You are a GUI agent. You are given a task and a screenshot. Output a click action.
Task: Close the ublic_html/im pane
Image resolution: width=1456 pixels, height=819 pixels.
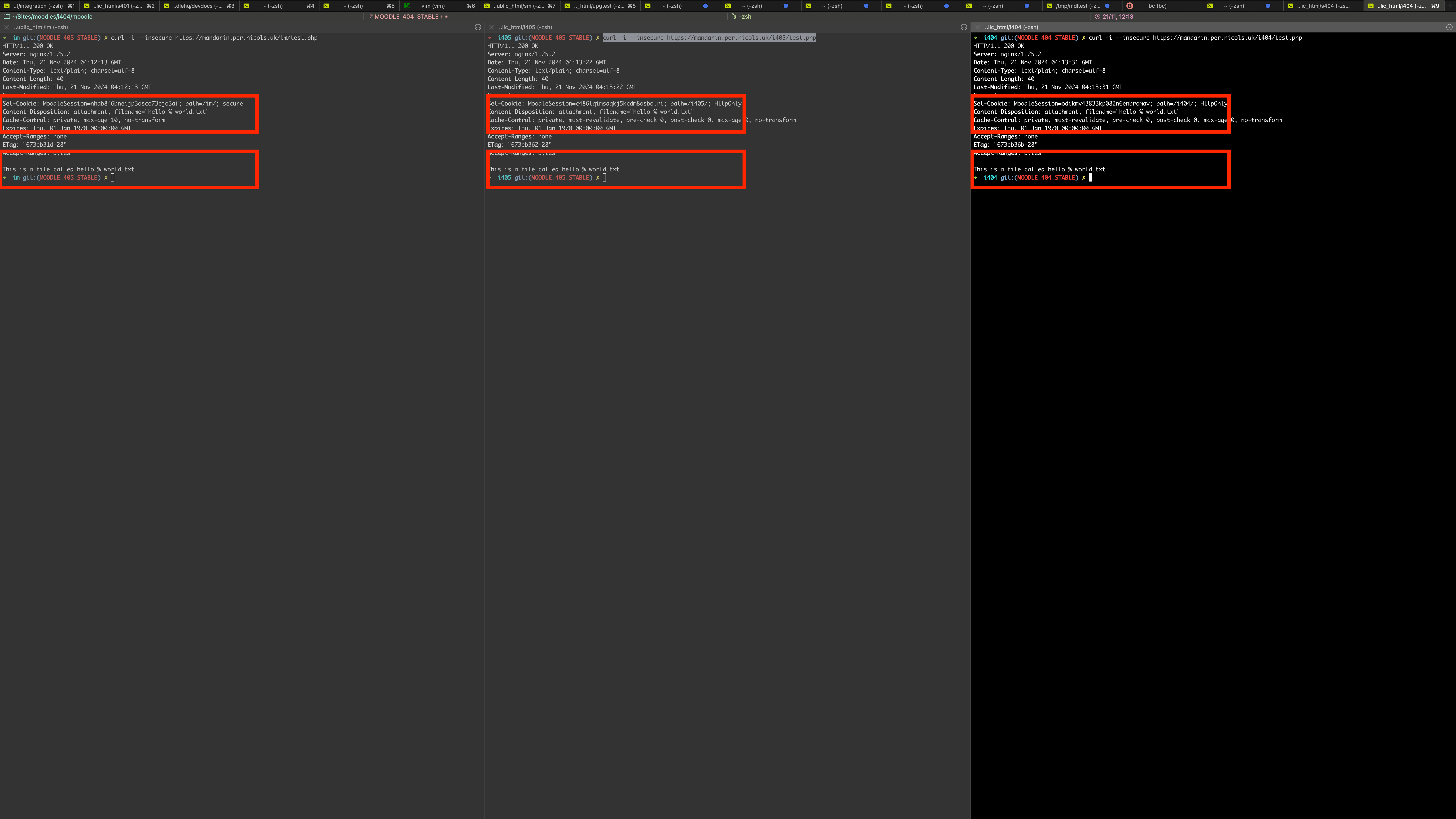7,27
